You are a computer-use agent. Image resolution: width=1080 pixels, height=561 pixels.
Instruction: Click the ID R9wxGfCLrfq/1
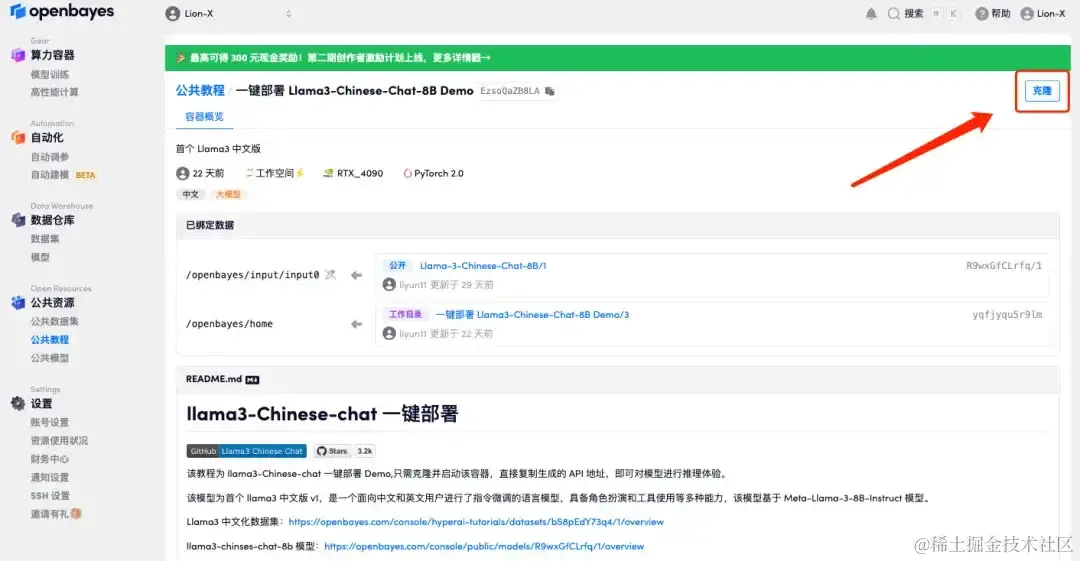coord(1004,265)
